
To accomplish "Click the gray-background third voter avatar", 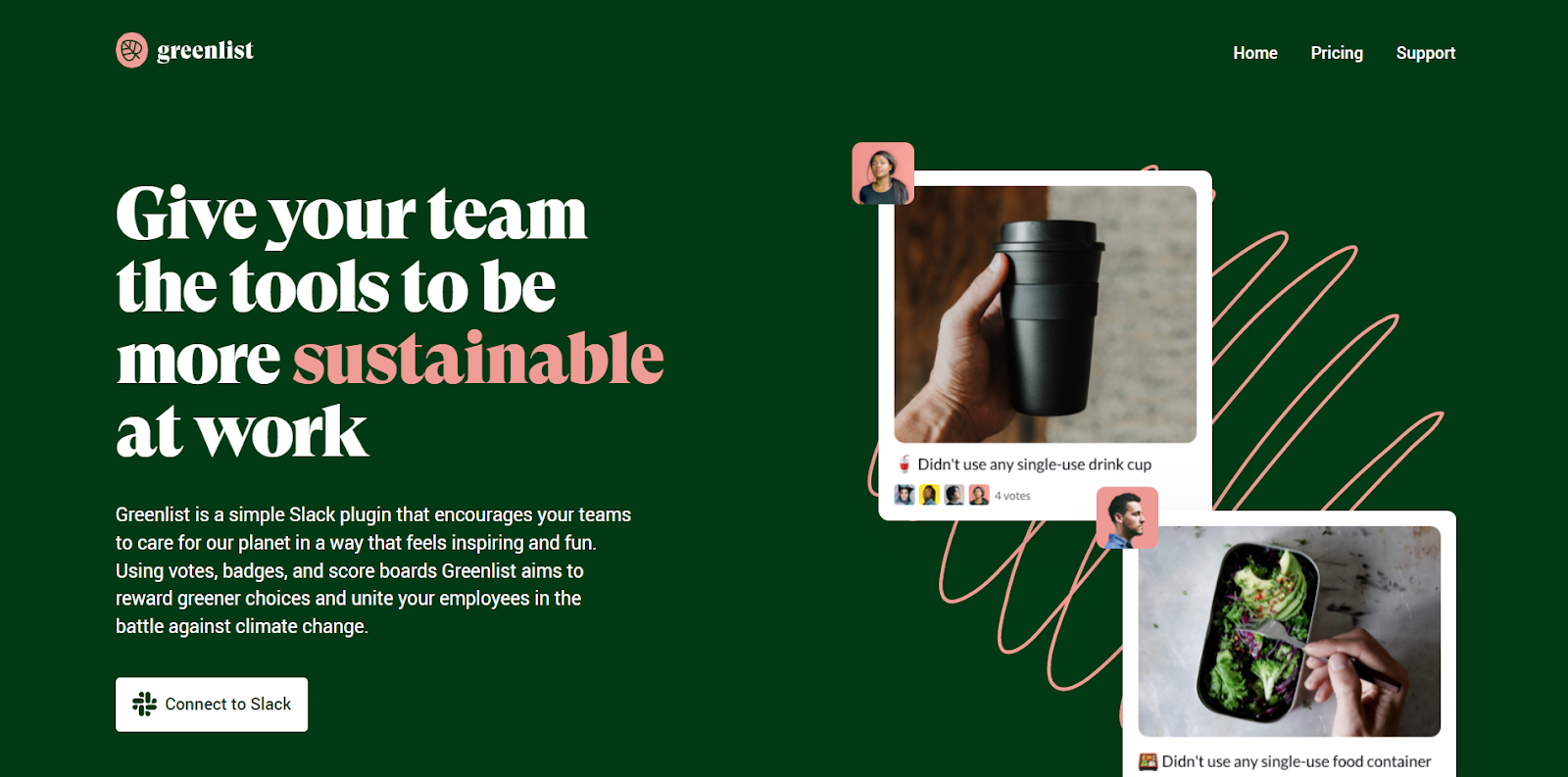I will (955, 495).
